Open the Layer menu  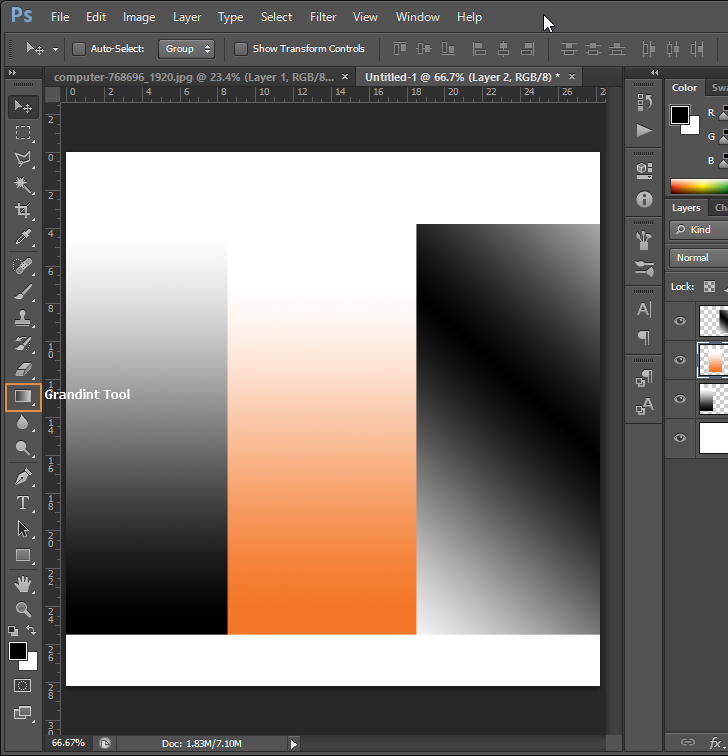click(187, 17)
